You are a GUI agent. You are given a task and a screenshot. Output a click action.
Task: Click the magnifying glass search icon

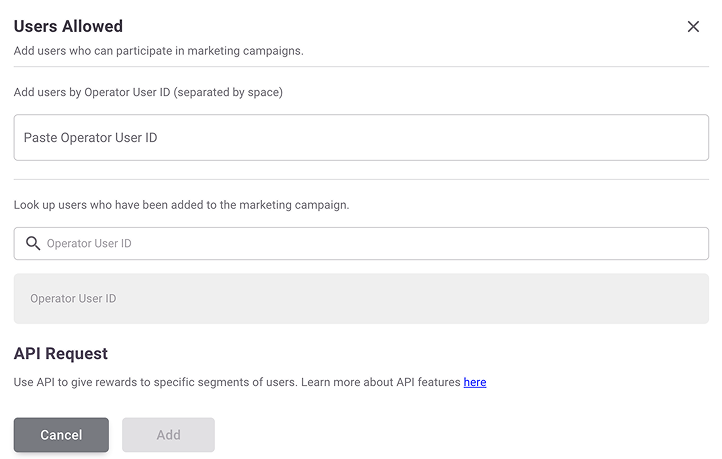pyautogui.click(x=33, y=243)
